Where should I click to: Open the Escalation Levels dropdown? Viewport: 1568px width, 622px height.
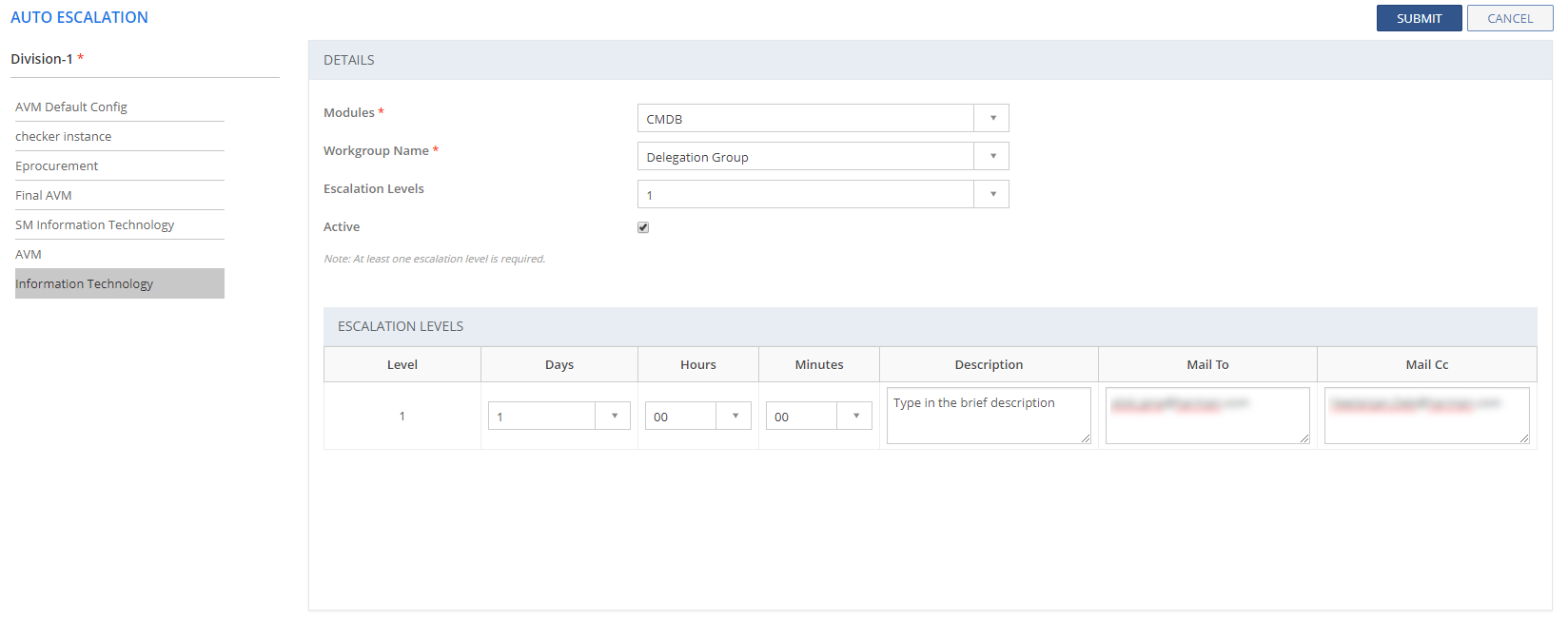(x=822, y=195)
